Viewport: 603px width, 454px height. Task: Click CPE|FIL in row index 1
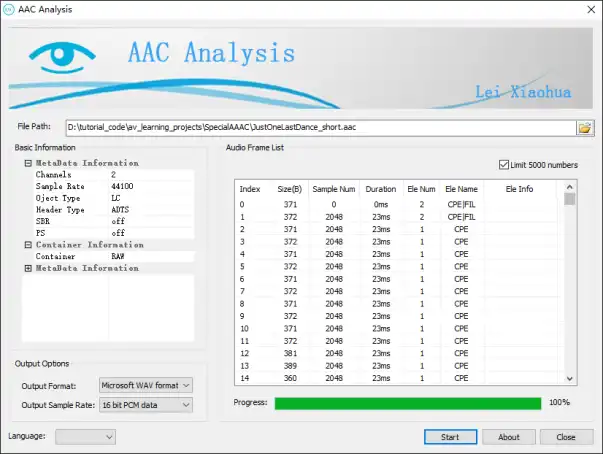[x=461, y=217]
